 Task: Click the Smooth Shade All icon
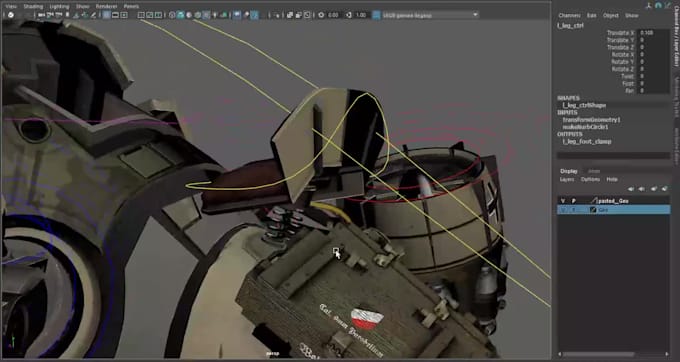click(181, 15)
